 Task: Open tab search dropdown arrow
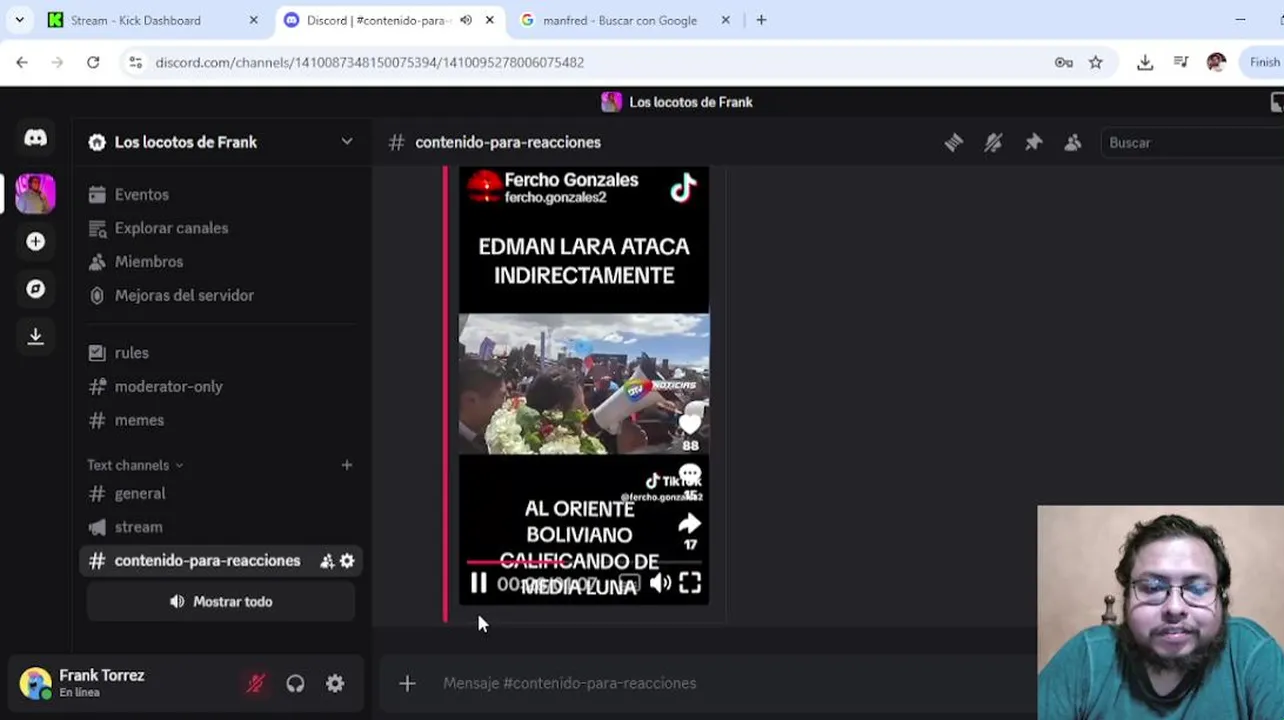coord(19,20)
